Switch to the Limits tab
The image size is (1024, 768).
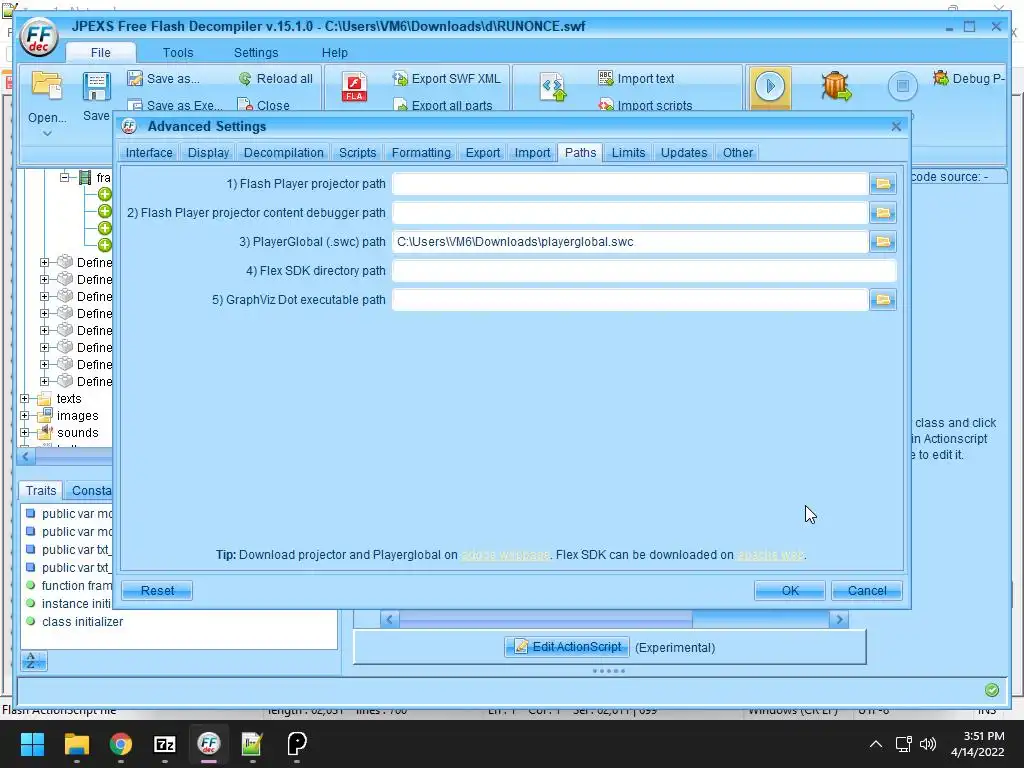tap(628, 153)
